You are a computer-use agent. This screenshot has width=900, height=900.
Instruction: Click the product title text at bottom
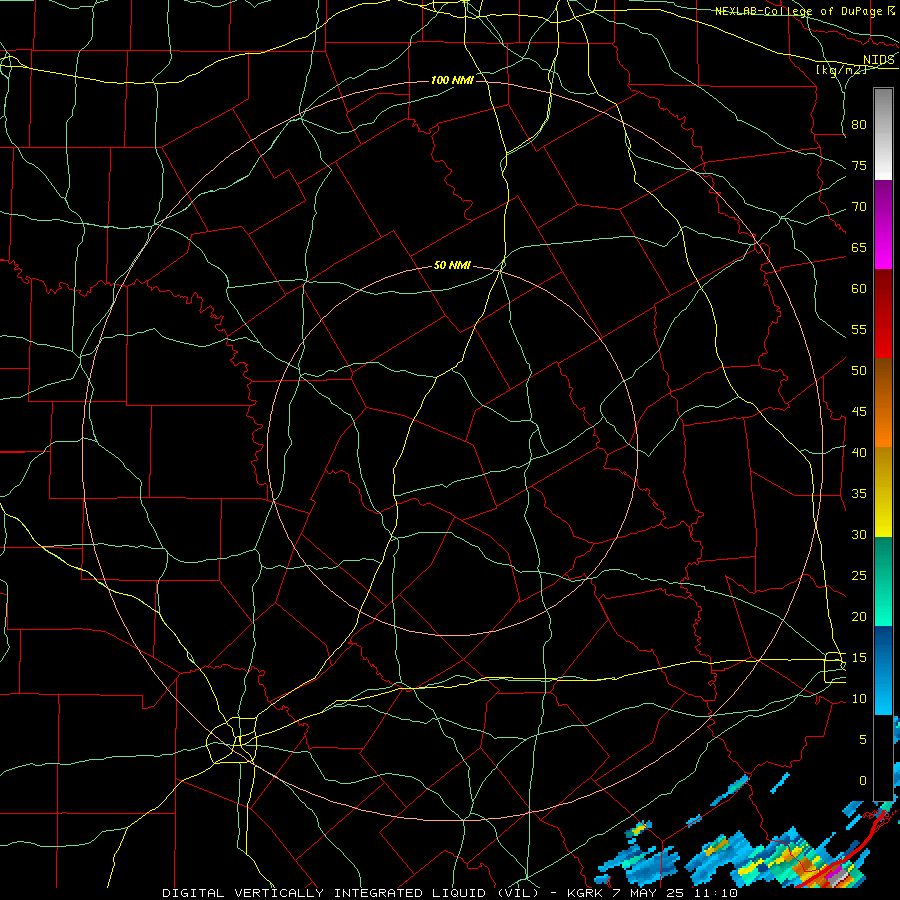point(449,893)
